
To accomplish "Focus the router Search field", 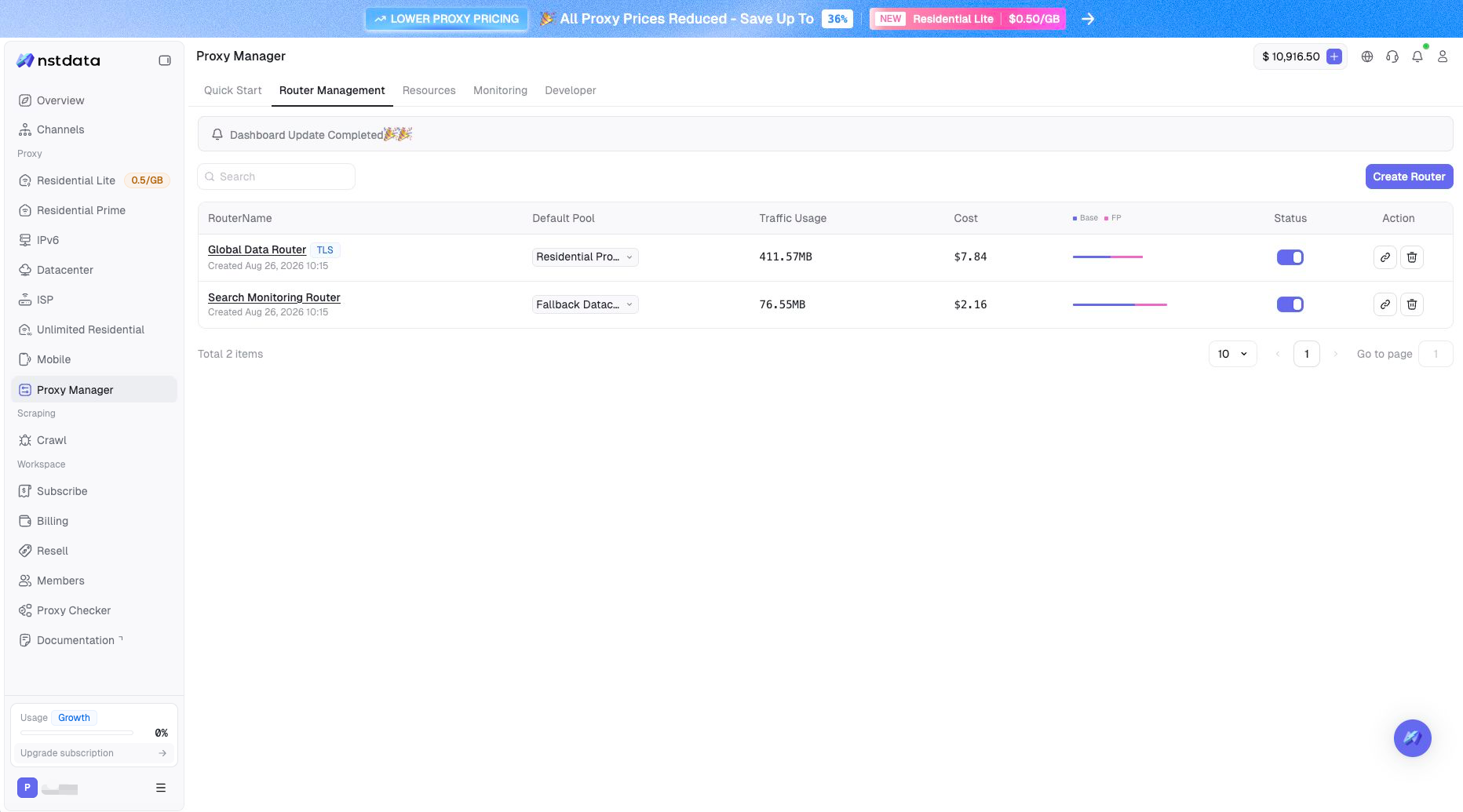I will point(276,177).
